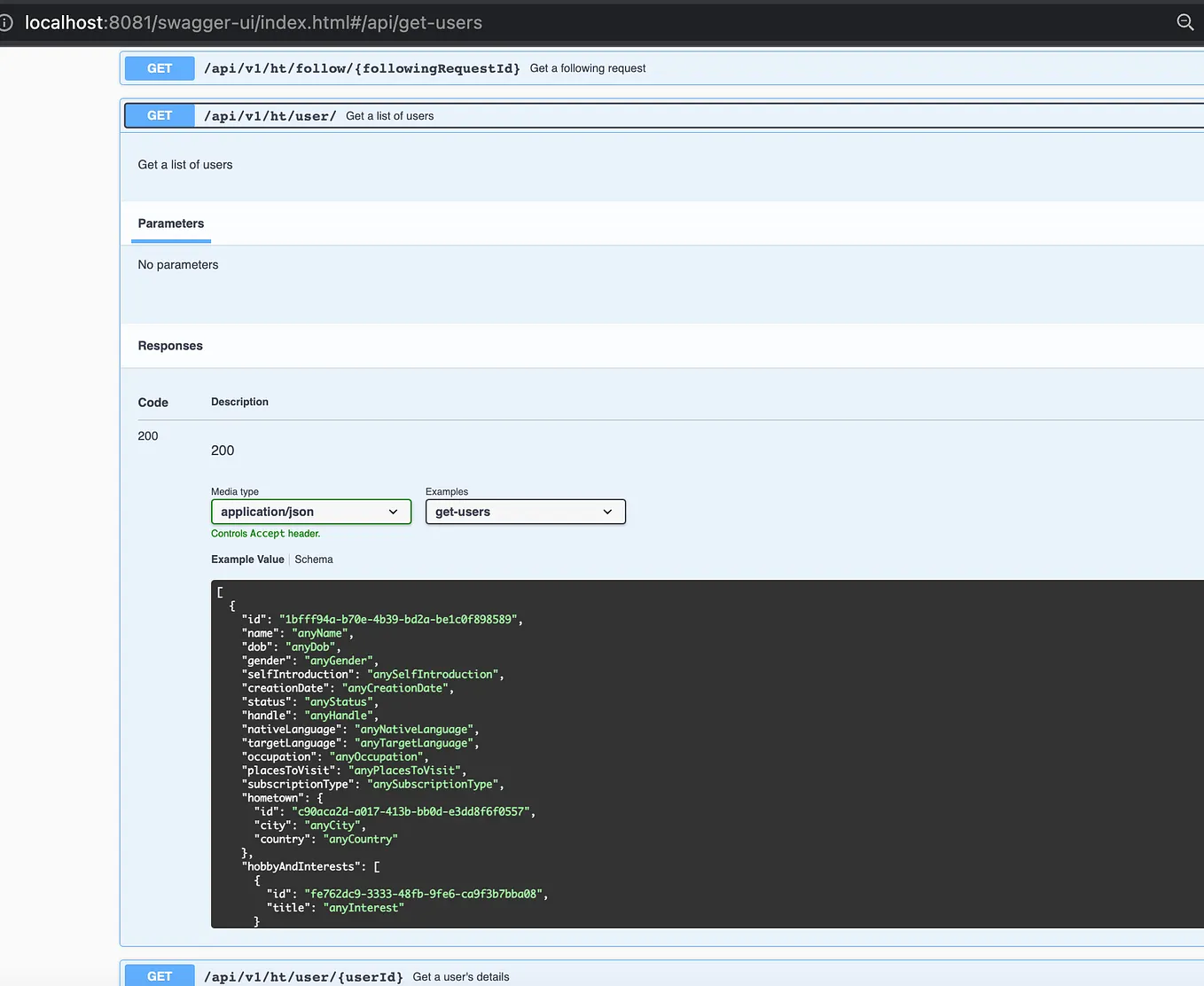
Task: Click the "Get a user's details" summary text
Action: point(461,977)
